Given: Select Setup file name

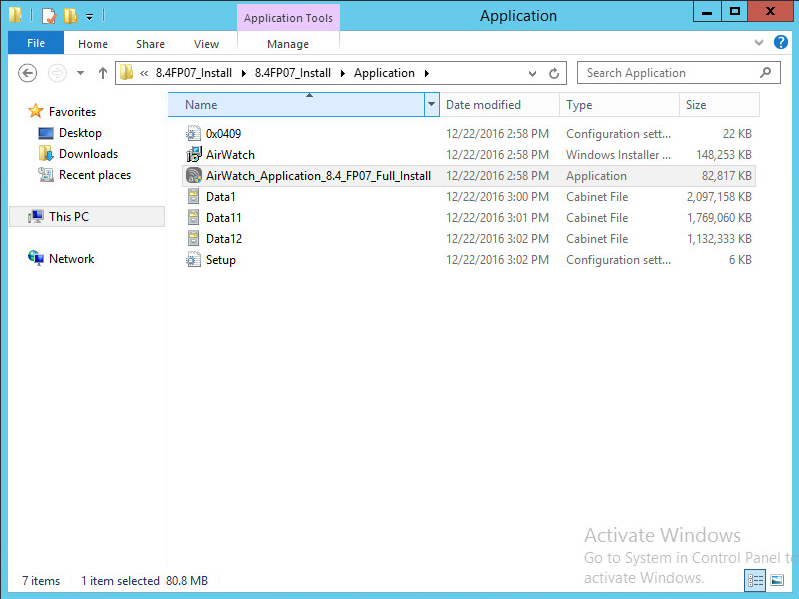Looking at the screenshot, I should [x=221, y=260].
